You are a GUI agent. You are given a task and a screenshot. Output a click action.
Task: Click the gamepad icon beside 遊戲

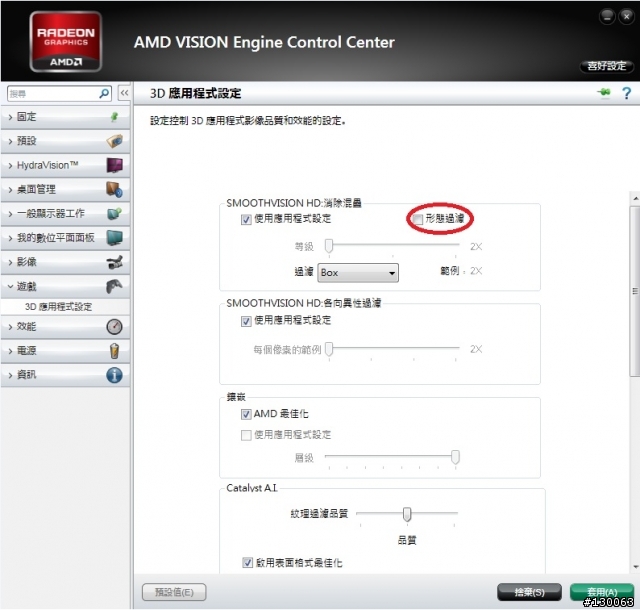pos(114,286)
